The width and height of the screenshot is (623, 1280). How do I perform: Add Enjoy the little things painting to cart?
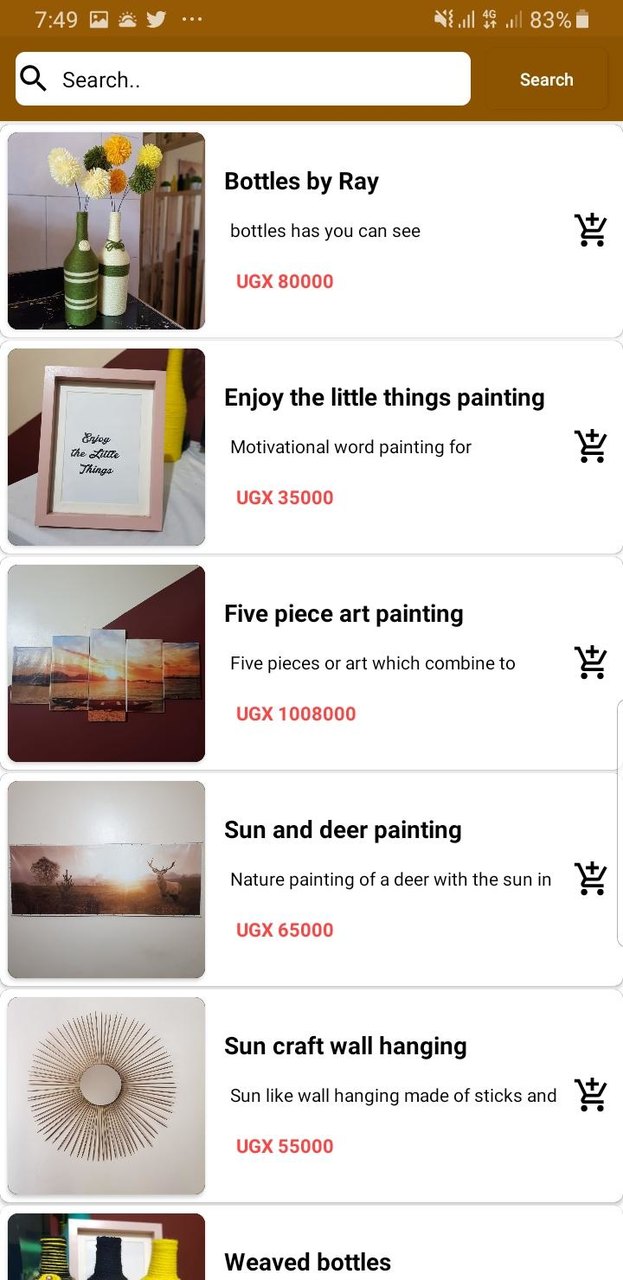click(x=591, y=446)
